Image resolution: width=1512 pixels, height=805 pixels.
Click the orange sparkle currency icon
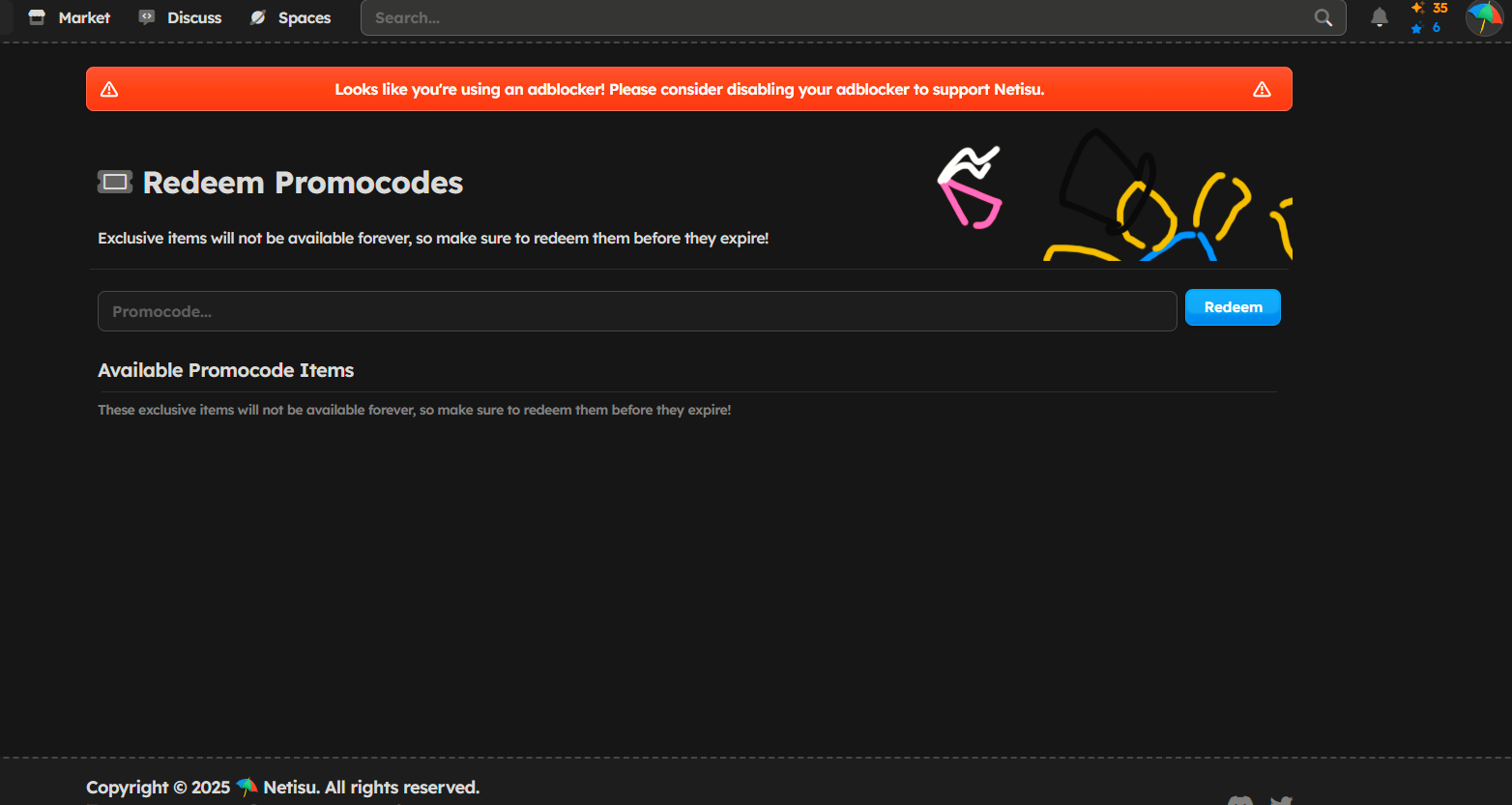point(1417,8)
